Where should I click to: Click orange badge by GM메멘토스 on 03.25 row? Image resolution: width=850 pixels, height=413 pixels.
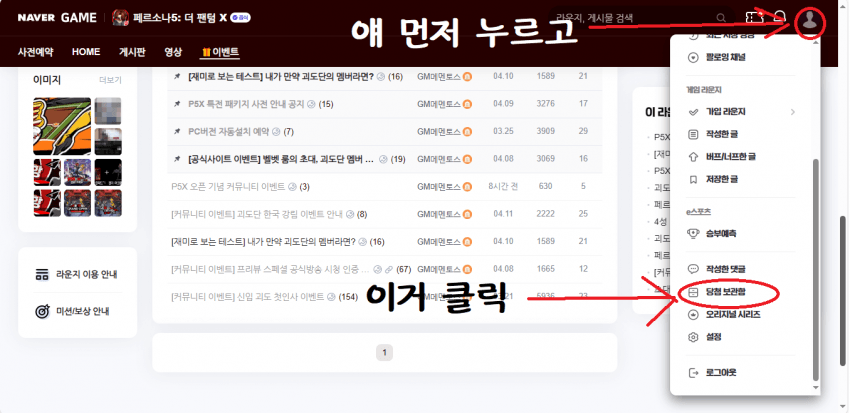467,132
